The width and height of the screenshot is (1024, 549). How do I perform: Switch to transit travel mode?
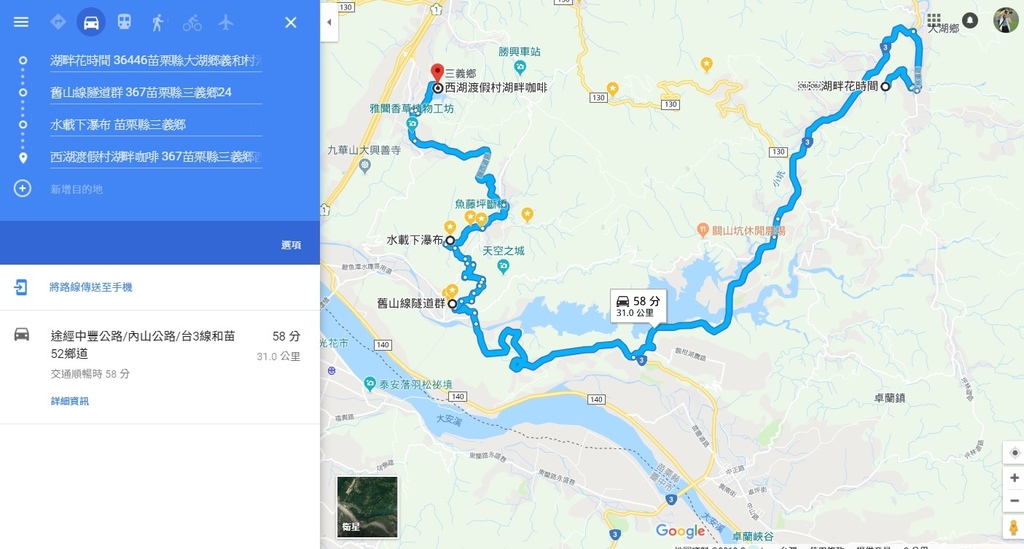(x=124, y=22)
